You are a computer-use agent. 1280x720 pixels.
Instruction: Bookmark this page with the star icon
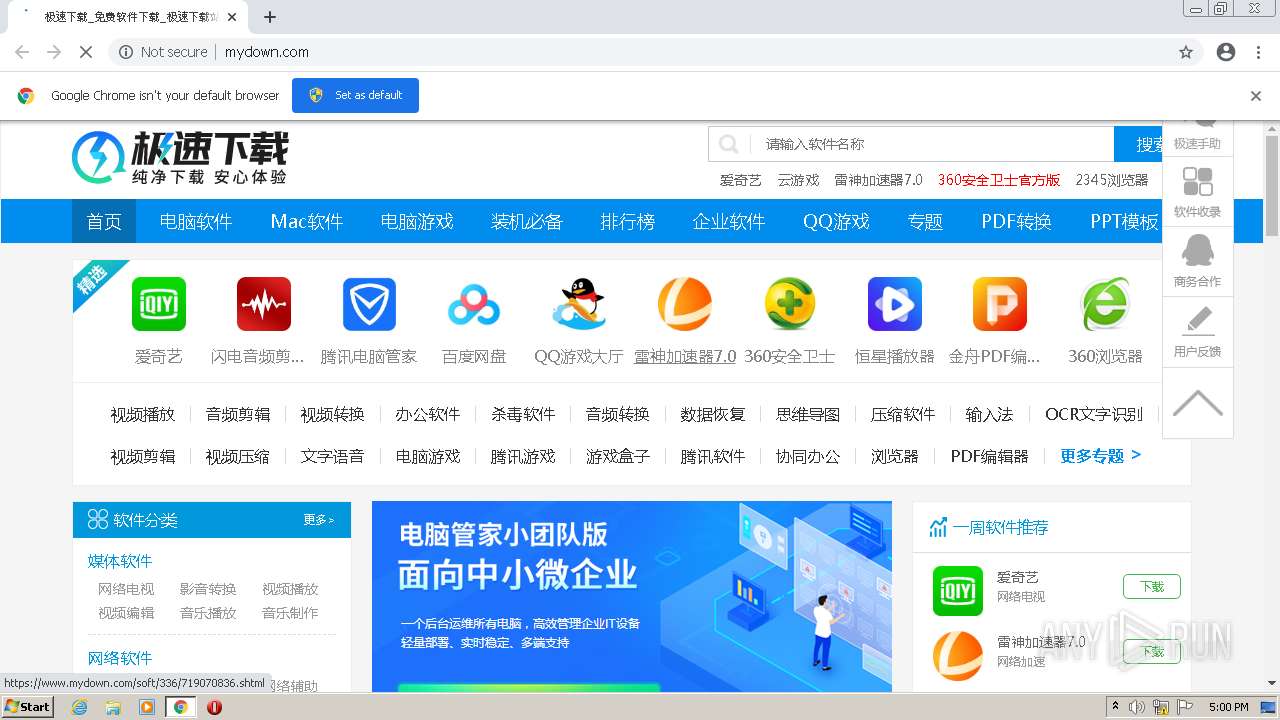(1186, 52)
